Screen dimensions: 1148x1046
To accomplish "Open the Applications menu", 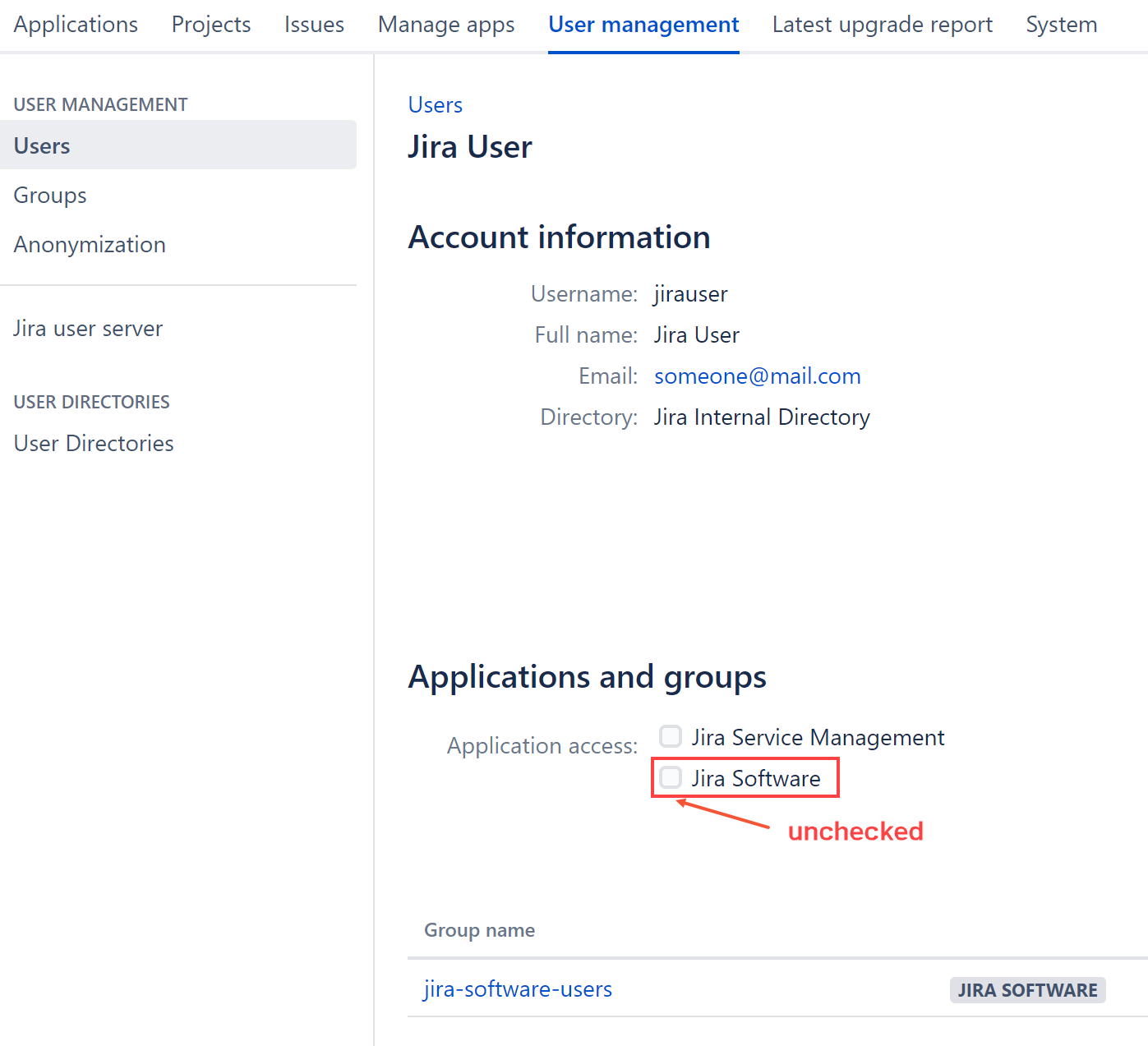I will click(x=75, y=24).
